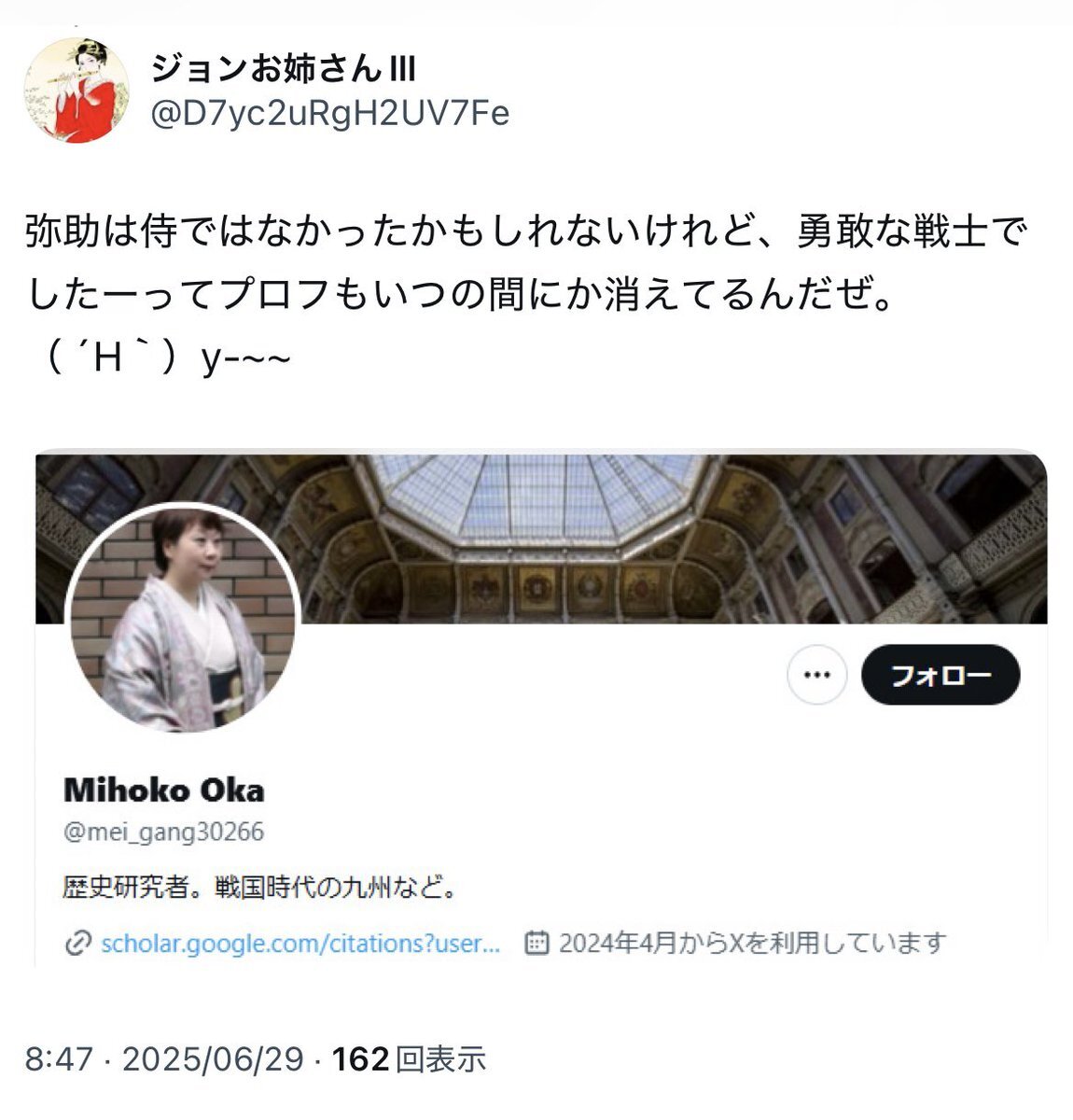Click the 2024年4月からXを利用しています join date
Image resolution: width=1073 pixels, height=1120 pixels.
(x=752, y=944)
